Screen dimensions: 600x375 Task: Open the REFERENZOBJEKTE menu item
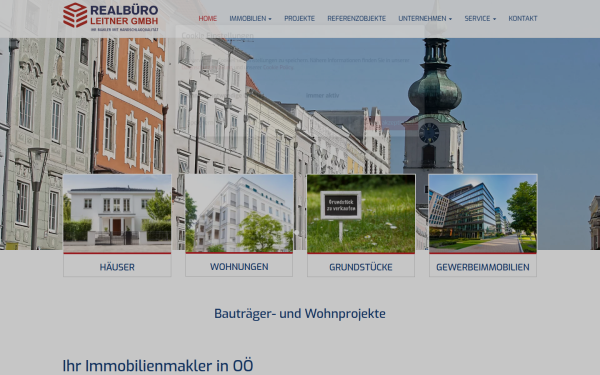tap(356, 18)
